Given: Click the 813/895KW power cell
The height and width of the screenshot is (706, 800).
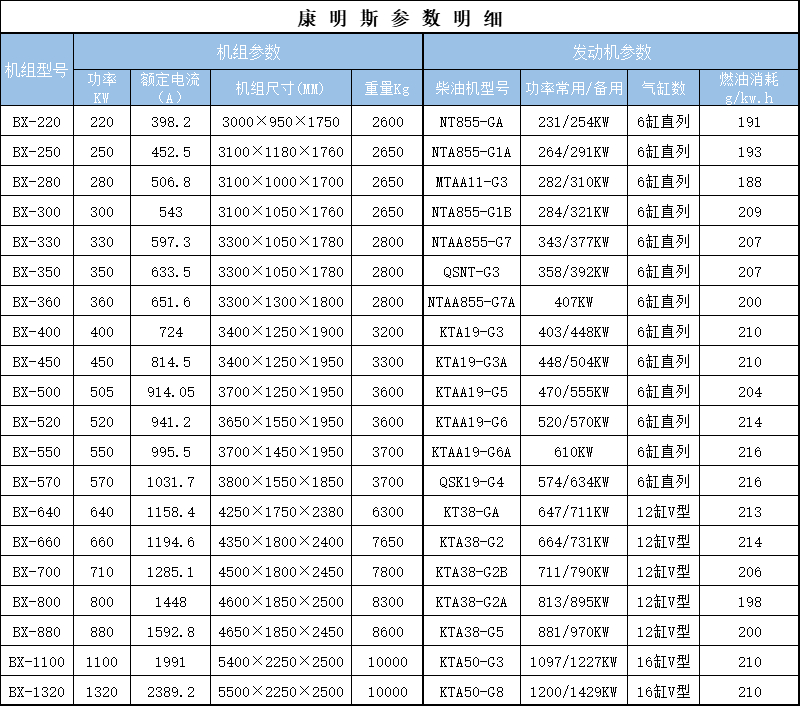Looking at the screenshot, I should tap(574, 602).
